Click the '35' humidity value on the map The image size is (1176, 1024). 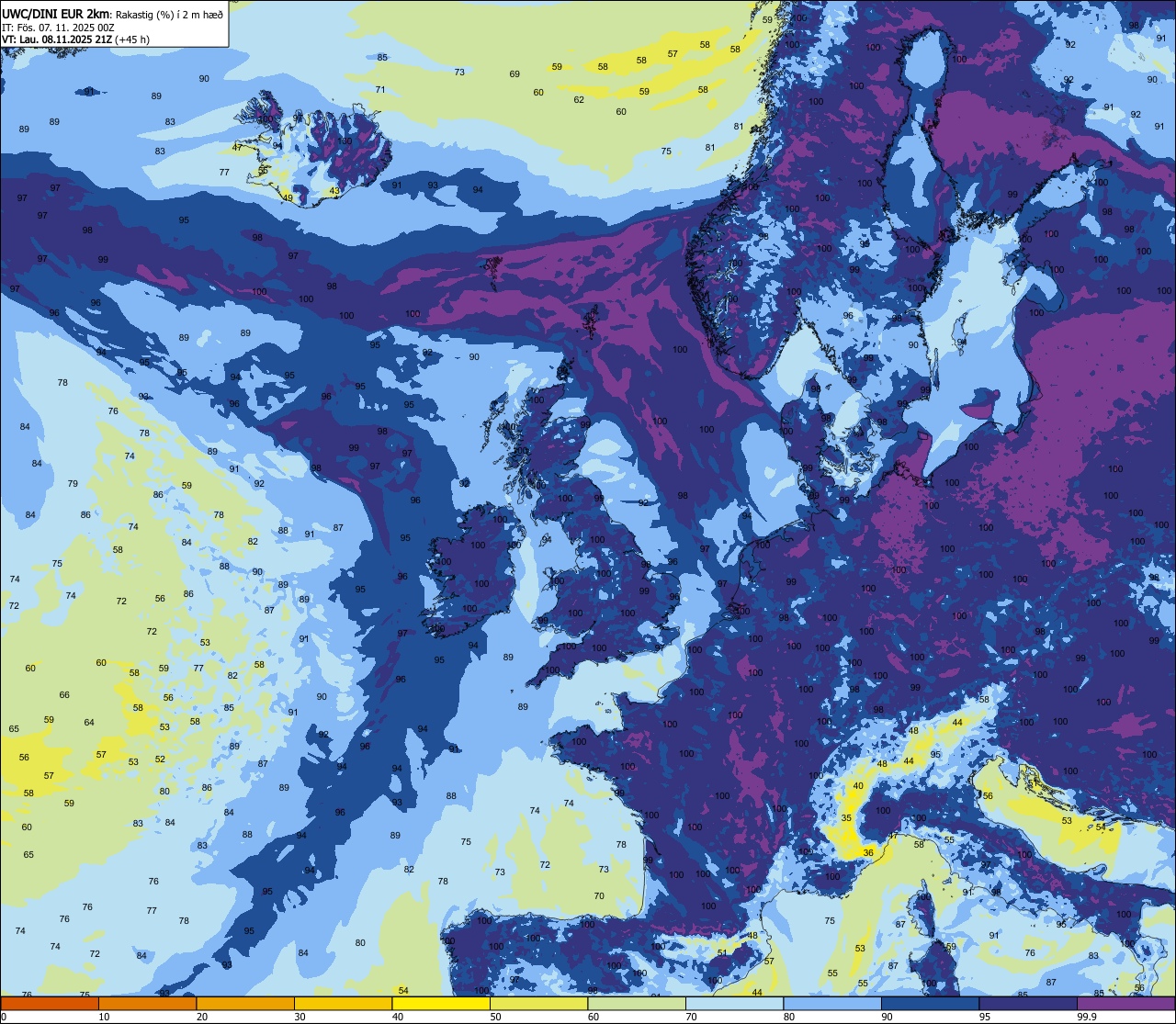(846, 817)
